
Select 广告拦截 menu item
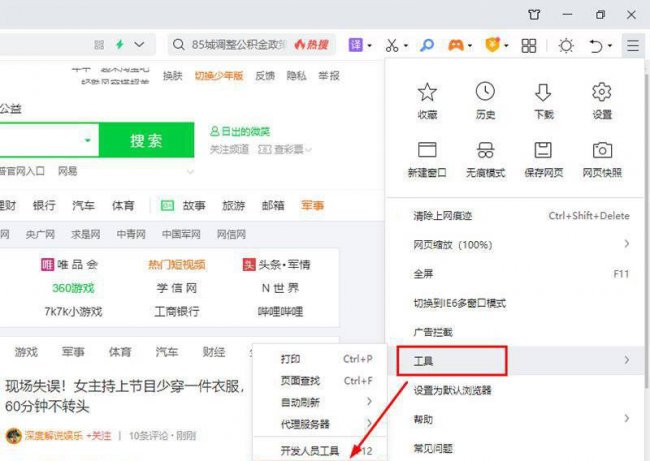(x=515, y=332)
